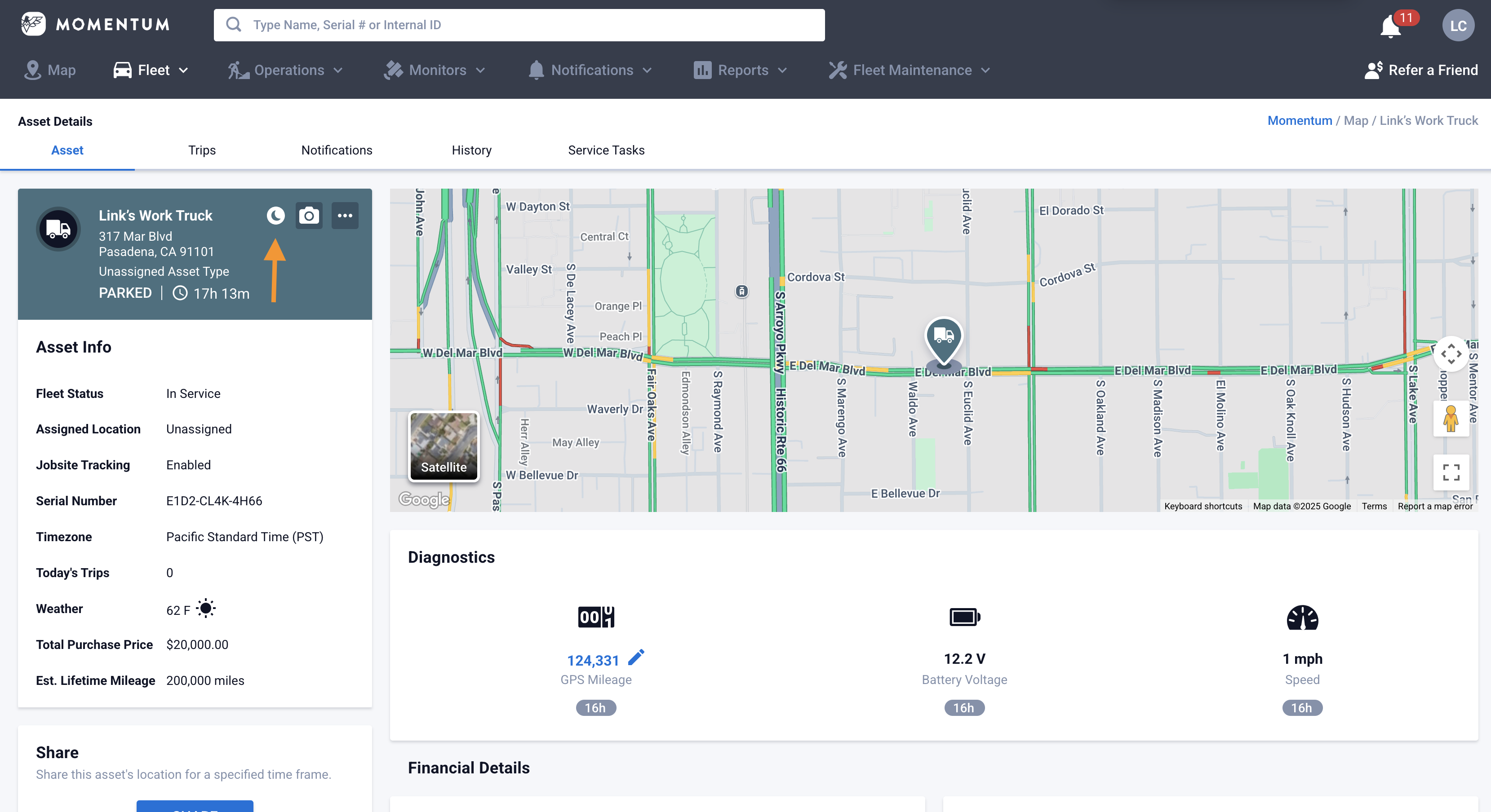Screen dimensions: 1491x812
Task: Click the notifications bell icon
Action: click(x=1390, y=26)
